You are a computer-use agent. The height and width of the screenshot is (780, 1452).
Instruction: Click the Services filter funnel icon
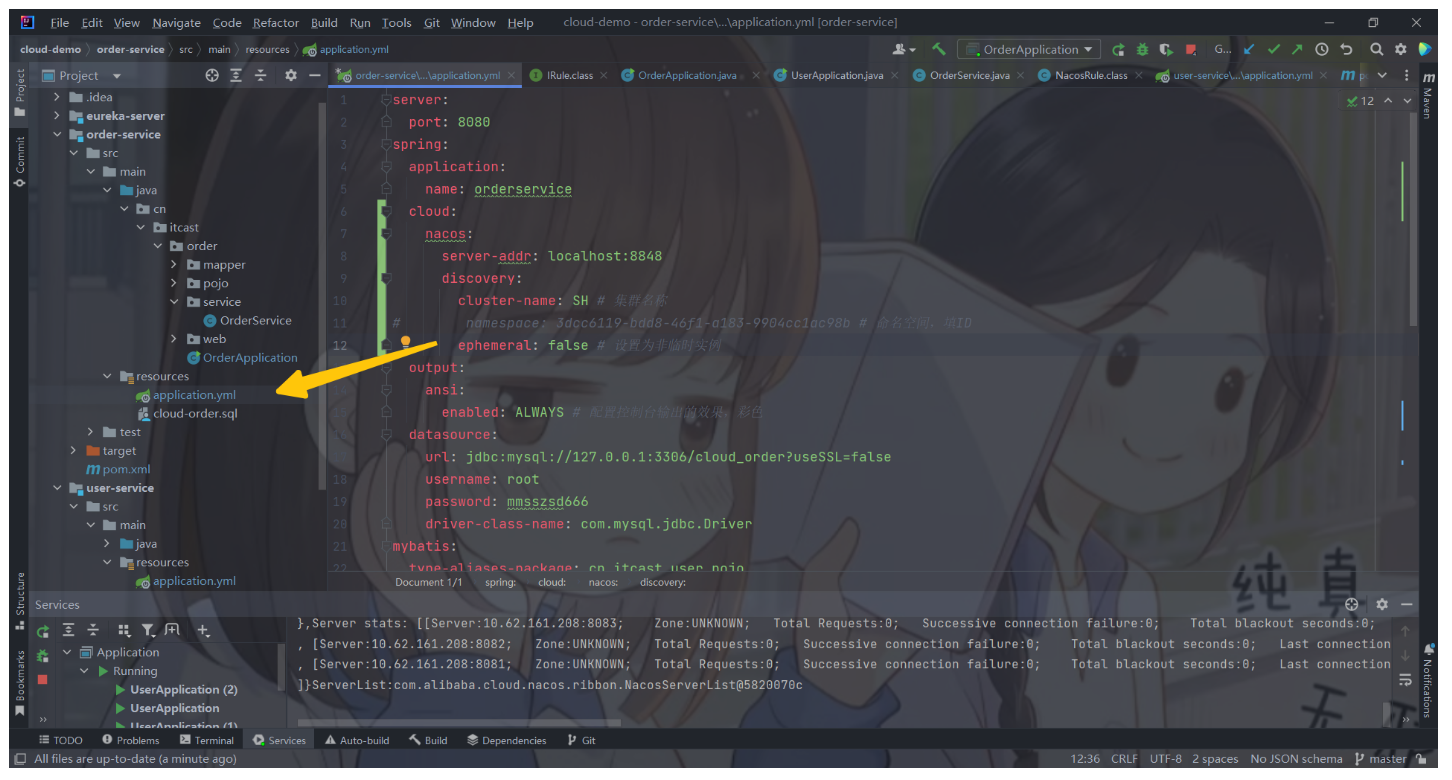pos(148,630)
